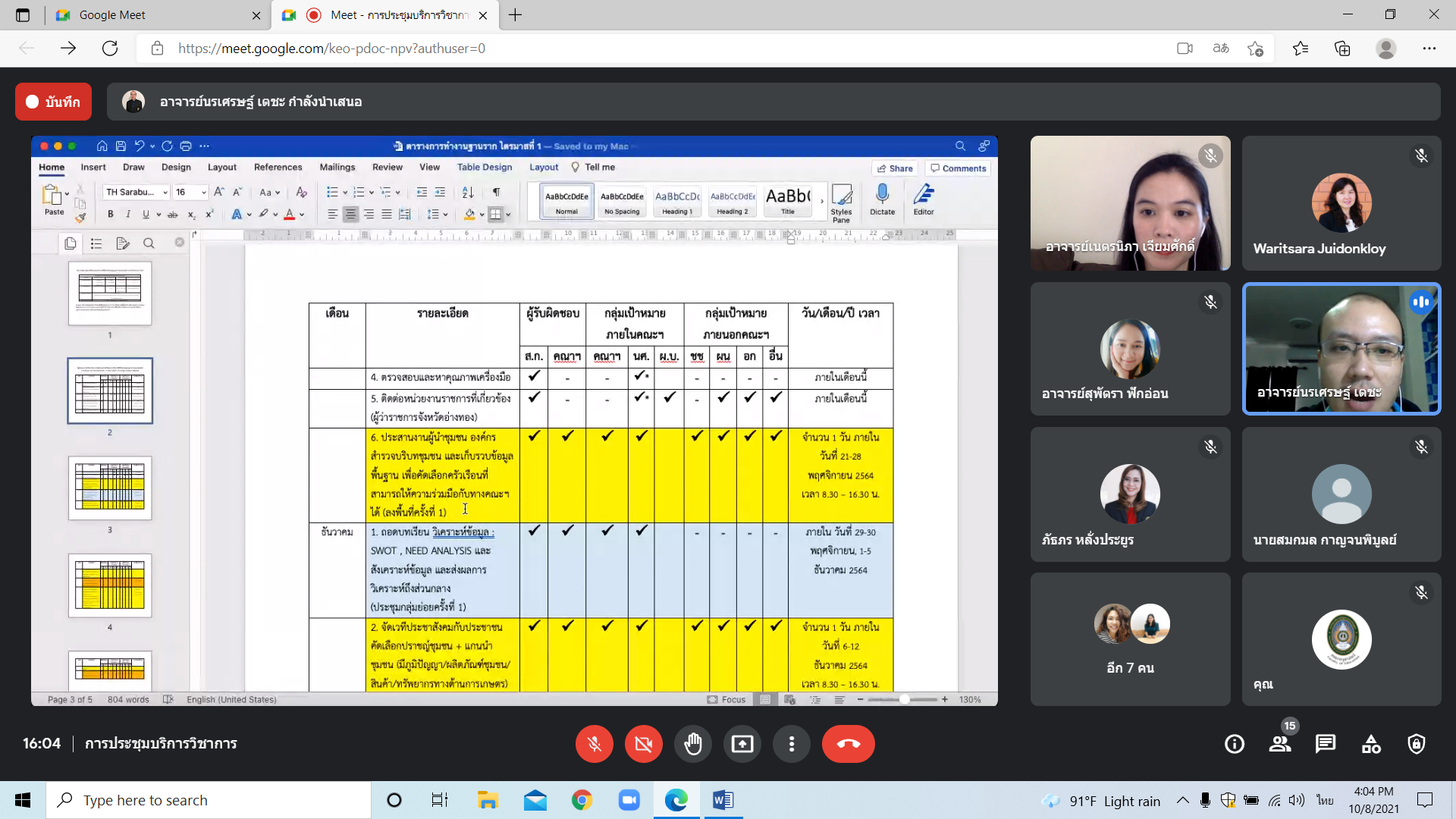Click the Present now screen-share button
The width and height of the screenshot is (1456, 819).
tap(742, 744)
